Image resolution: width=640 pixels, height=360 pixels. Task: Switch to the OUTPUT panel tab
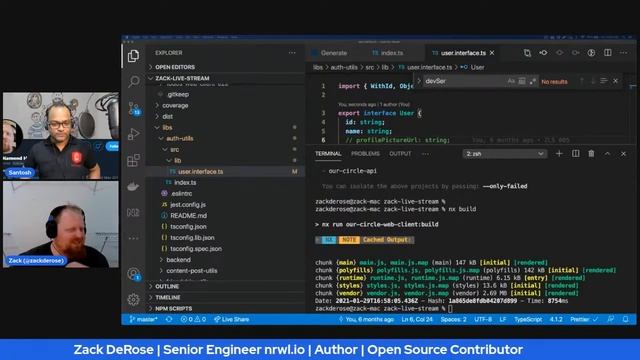pos(400,153)
